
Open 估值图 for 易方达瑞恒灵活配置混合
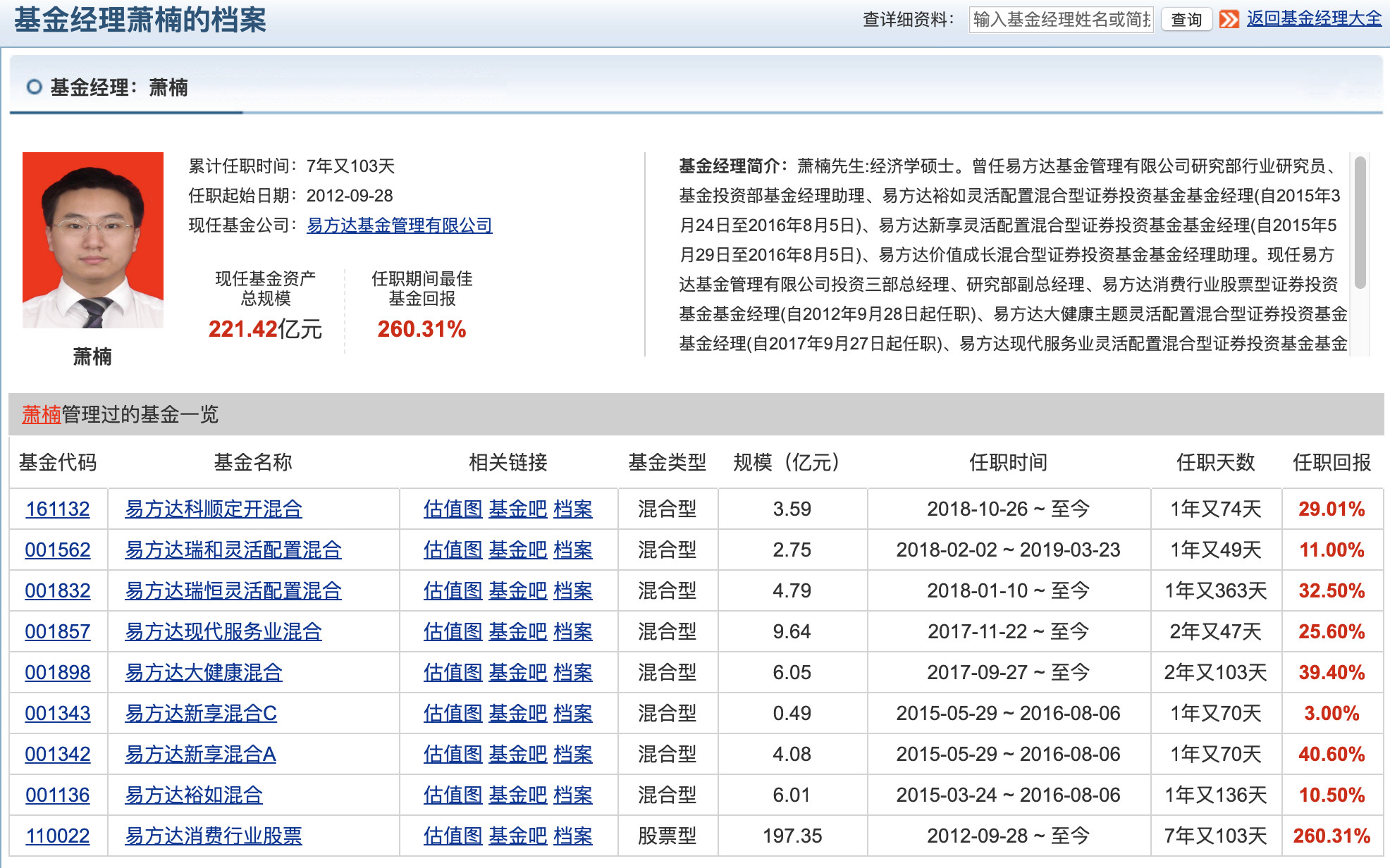[452, 590]
